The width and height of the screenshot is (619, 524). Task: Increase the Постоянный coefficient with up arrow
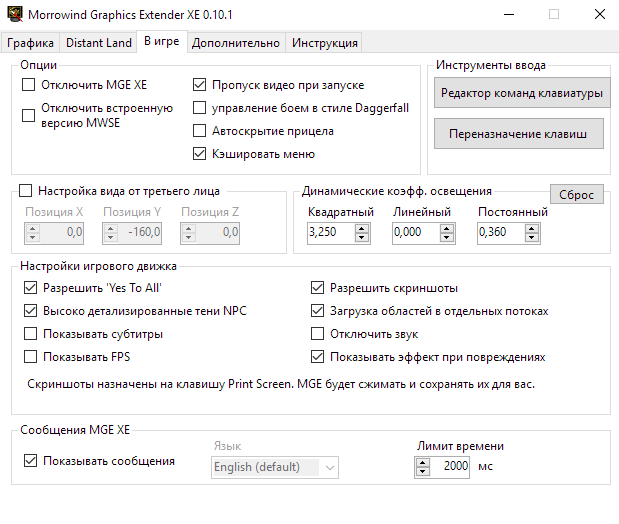(x=532, y=228)
